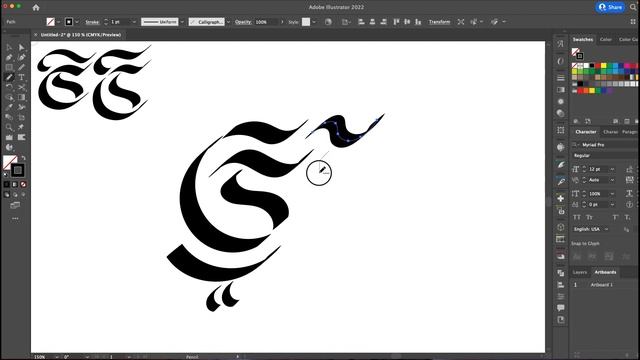Switch to the Artboards tab

pyautogui.click(x=605, y=272)
